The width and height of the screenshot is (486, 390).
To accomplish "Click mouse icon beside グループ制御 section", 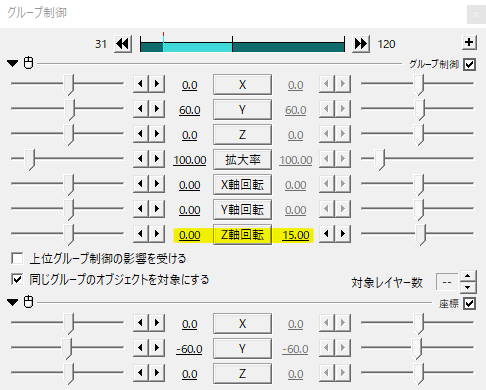I will [x=29, y=63].
